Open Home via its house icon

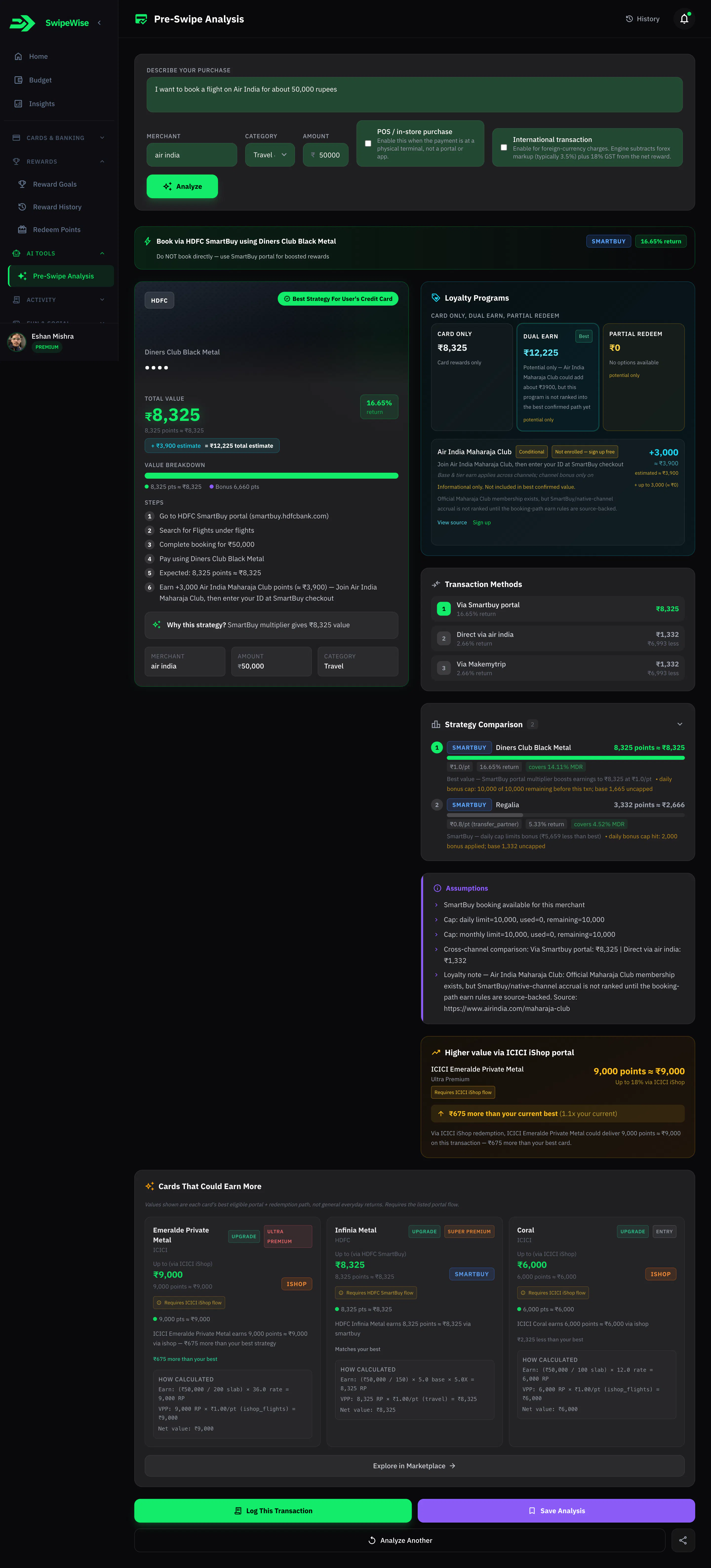(x=18, y=57)
